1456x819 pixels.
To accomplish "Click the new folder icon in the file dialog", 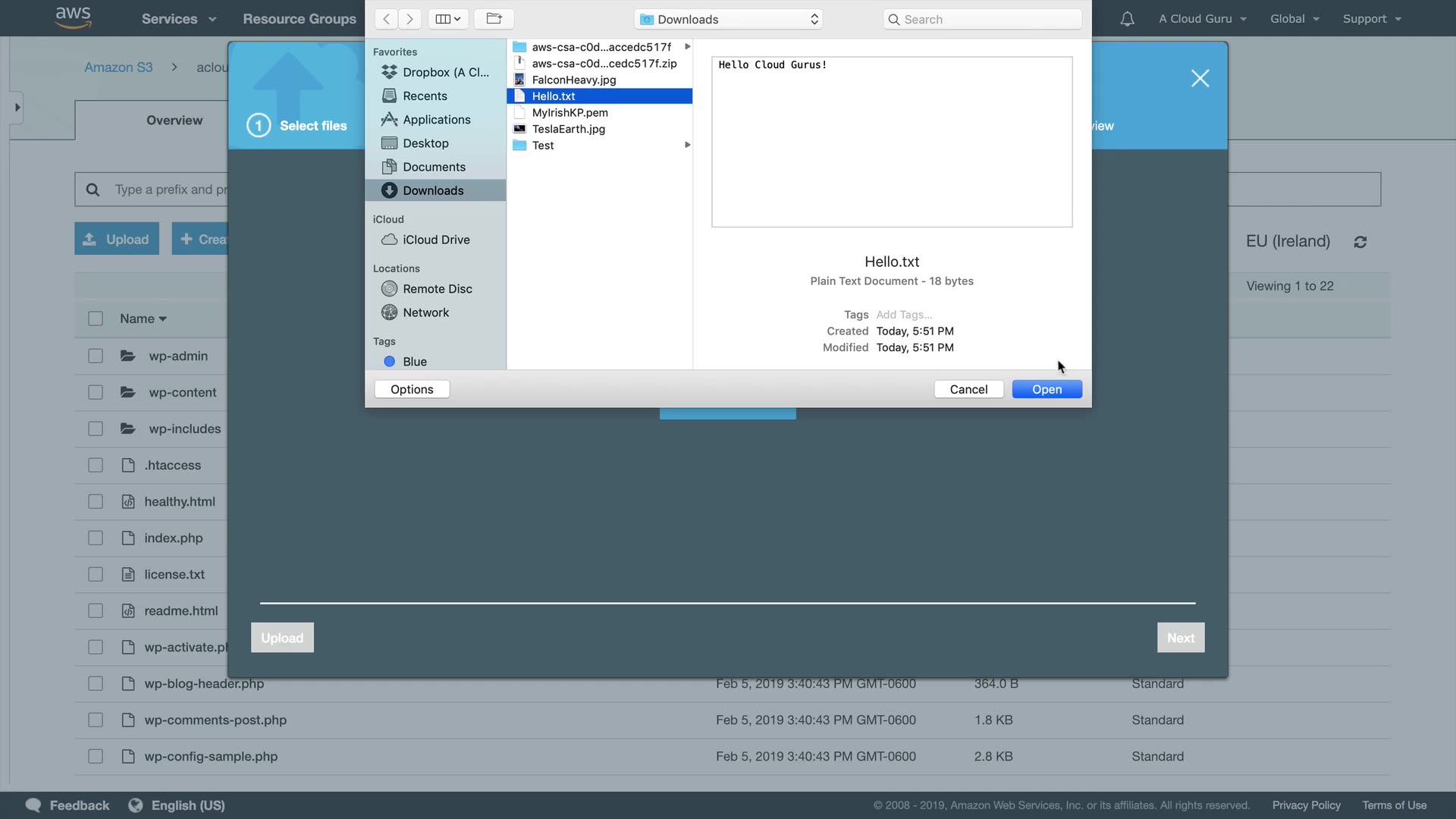I will click(494, 19).
